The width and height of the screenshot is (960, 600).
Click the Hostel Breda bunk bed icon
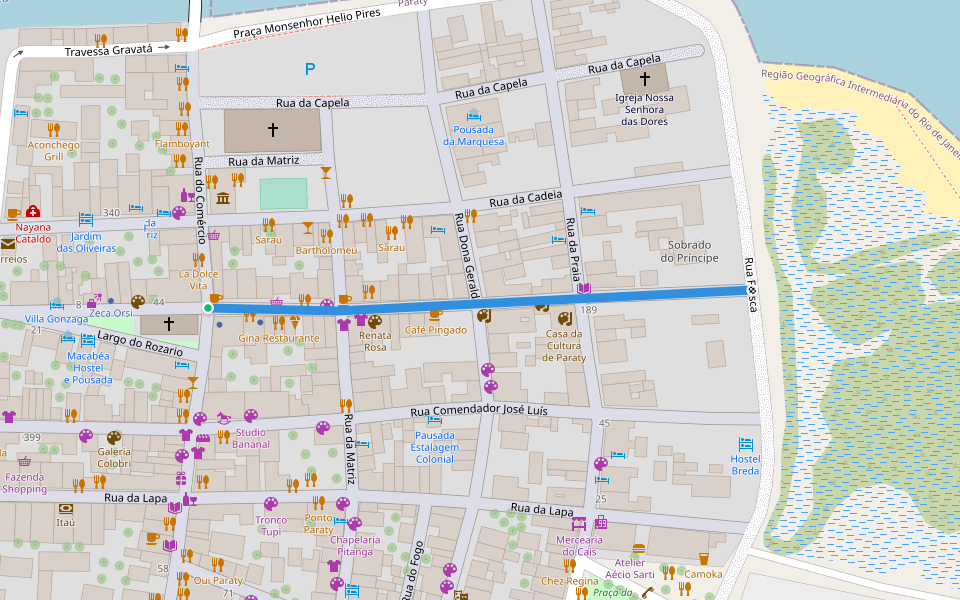click(745, 445)
